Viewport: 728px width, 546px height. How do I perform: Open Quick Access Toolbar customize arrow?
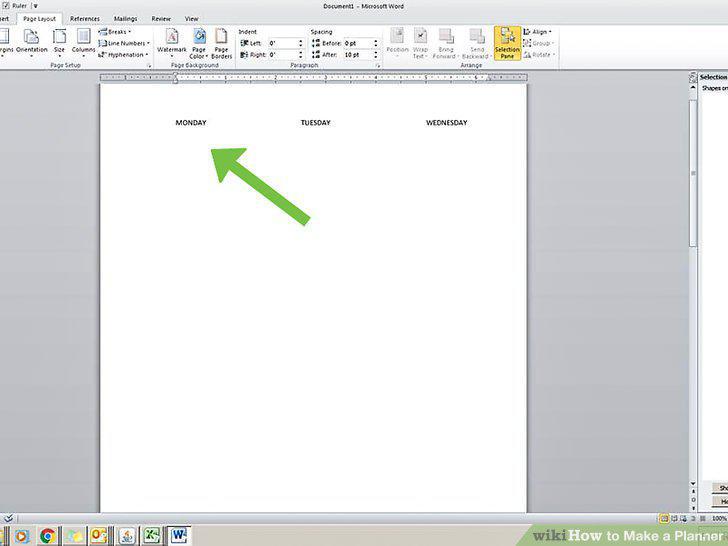click(35, 6)
